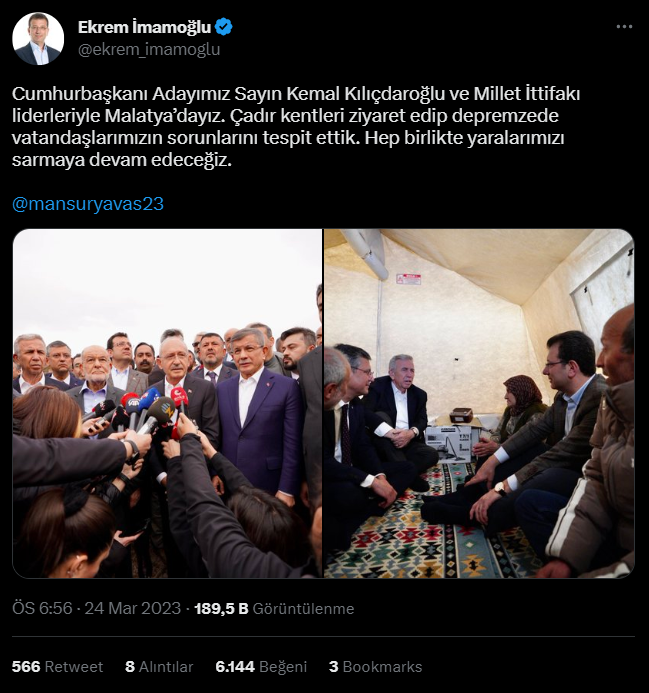Open the left press conference photo
This screenshot has width=649, height=693.
(167, 403)
